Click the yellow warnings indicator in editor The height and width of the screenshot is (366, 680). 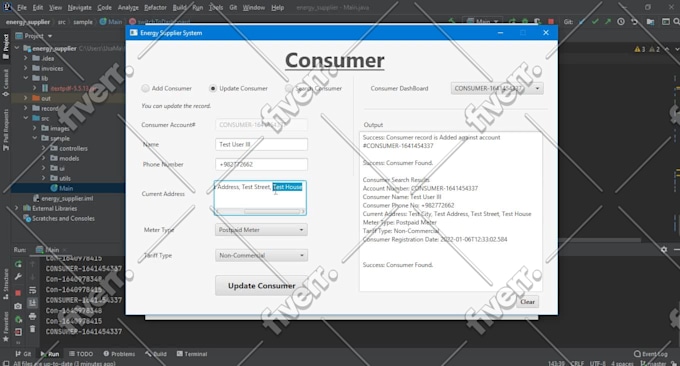pos(640,49)
